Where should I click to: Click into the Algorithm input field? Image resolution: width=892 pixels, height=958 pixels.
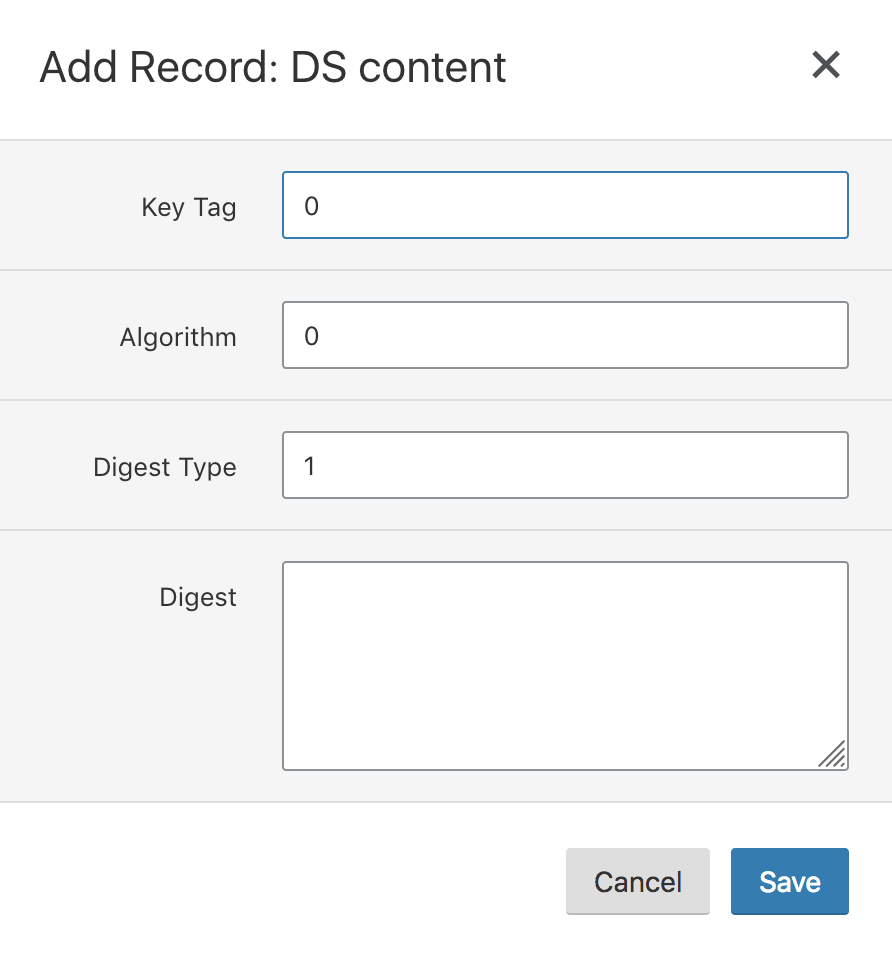tap(565, 335)
